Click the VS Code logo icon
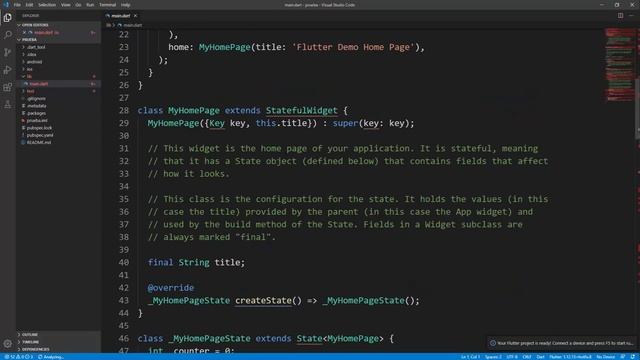Viewport: 640px width, 360px height. coord(6,5)
